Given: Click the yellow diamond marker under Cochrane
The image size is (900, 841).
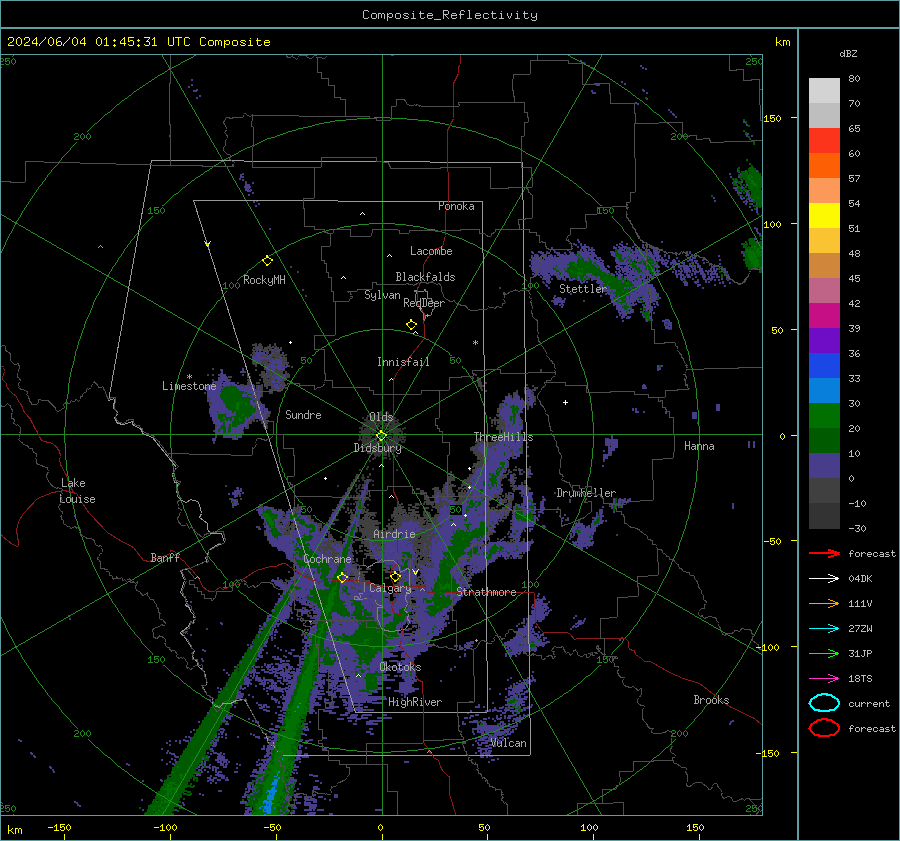Looking at the screenshot, I should 343,578.
